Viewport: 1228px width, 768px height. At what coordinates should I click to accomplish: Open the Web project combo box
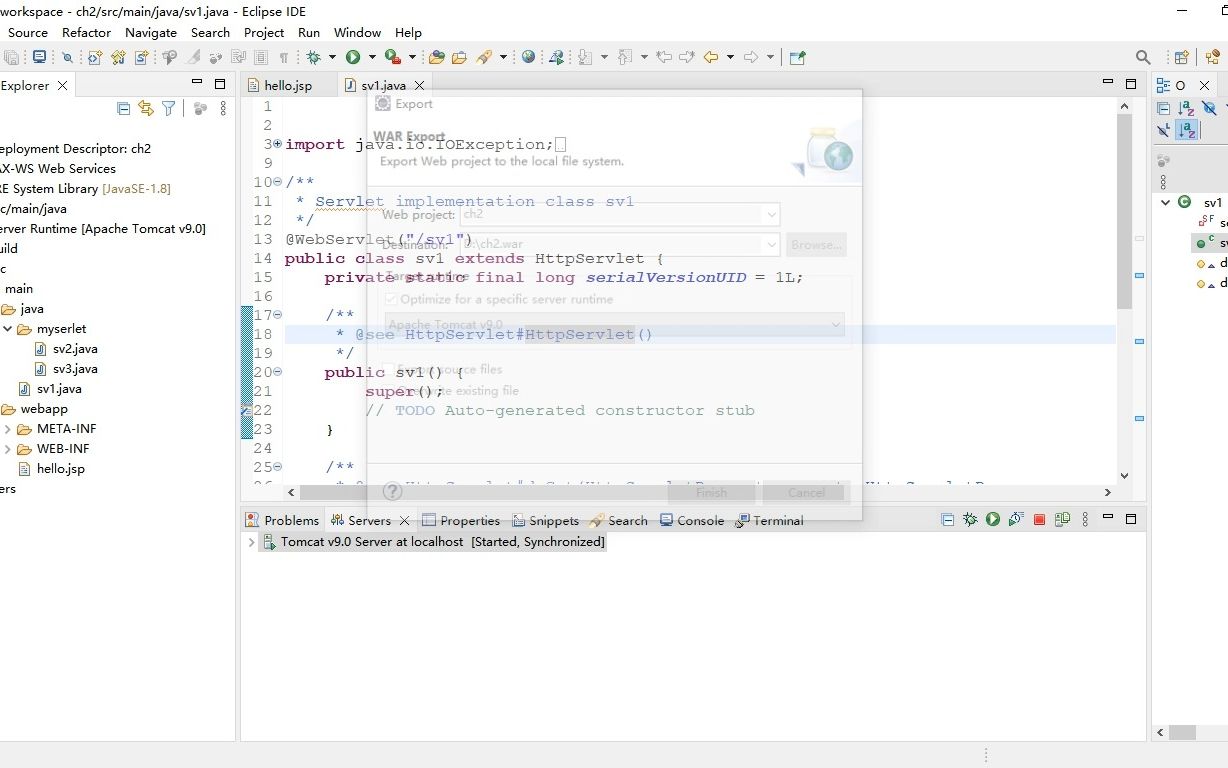point(620,214)
